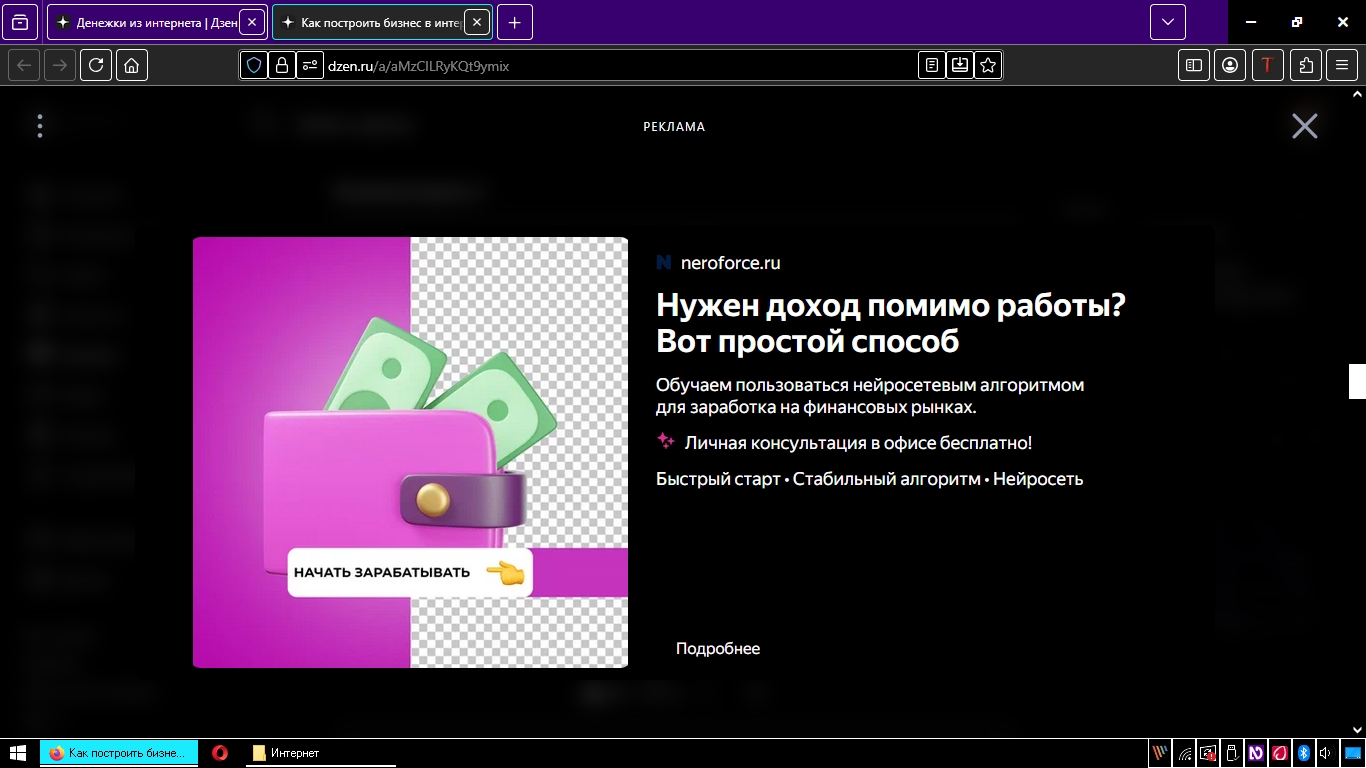
Task: Open the Подробнее link
Action: (x=717, y=648)
